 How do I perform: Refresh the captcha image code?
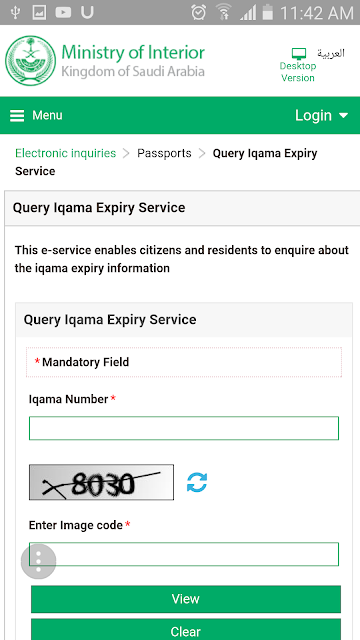197,482
